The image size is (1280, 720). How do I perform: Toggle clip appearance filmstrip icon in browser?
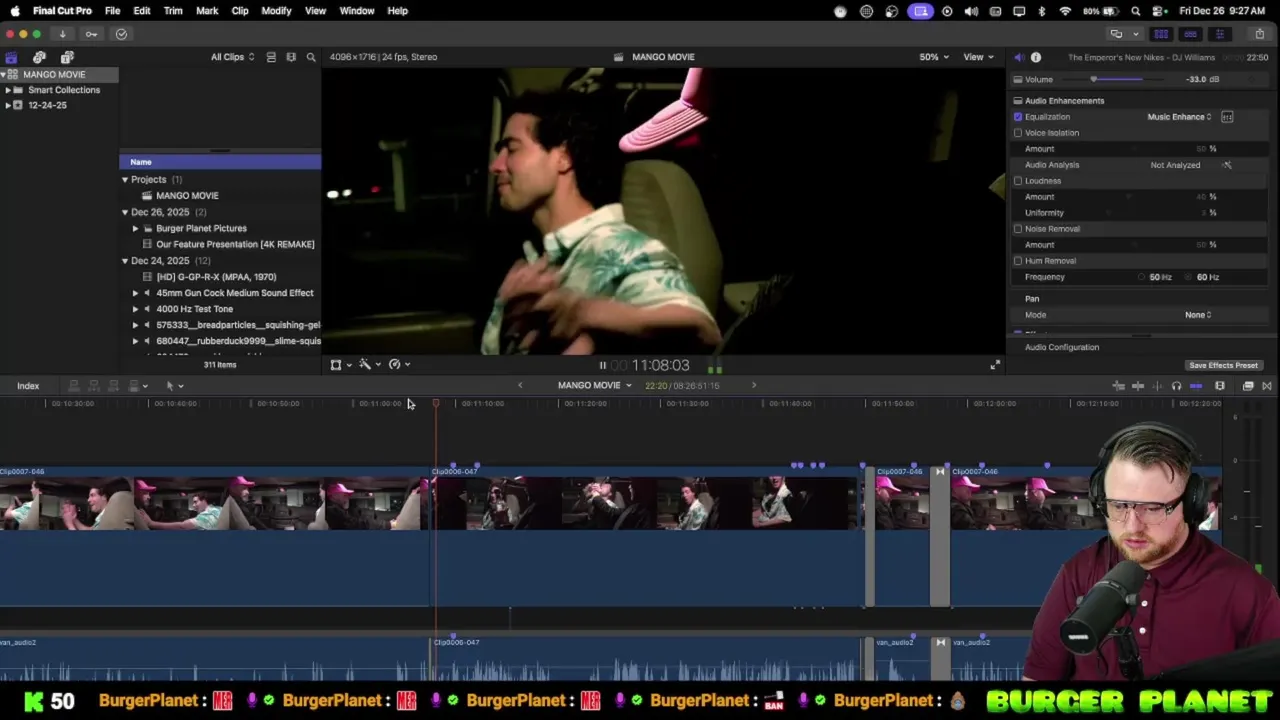291,57
